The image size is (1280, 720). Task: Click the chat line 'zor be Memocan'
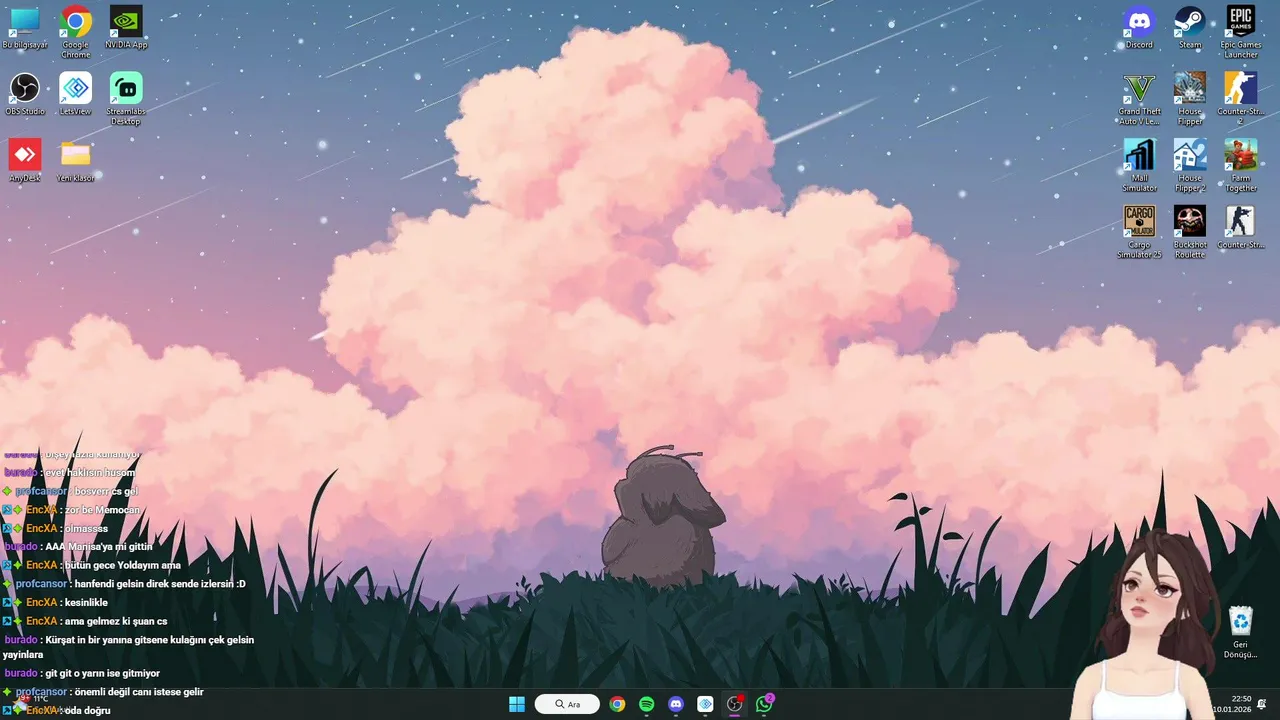103,510
